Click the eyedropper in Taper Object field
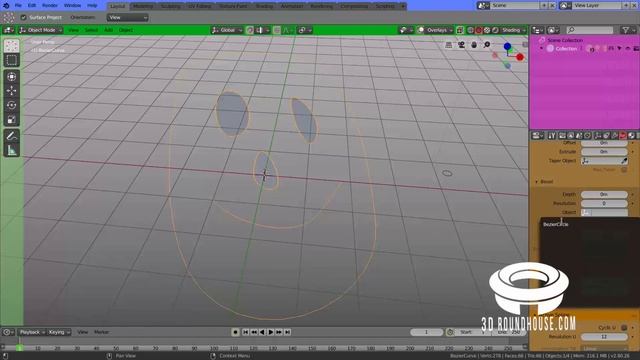640x360 pixels. click(x=624, y=161)
